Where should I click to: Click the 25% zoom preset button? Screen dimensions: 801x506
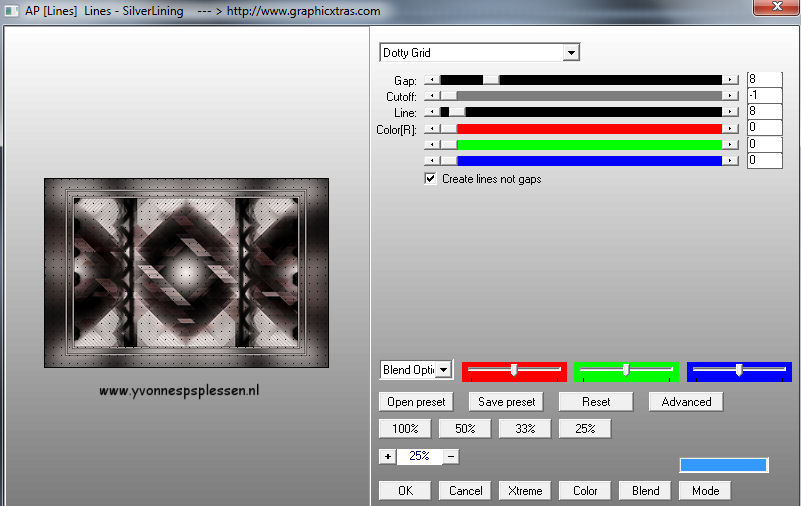tap(585, 429)
